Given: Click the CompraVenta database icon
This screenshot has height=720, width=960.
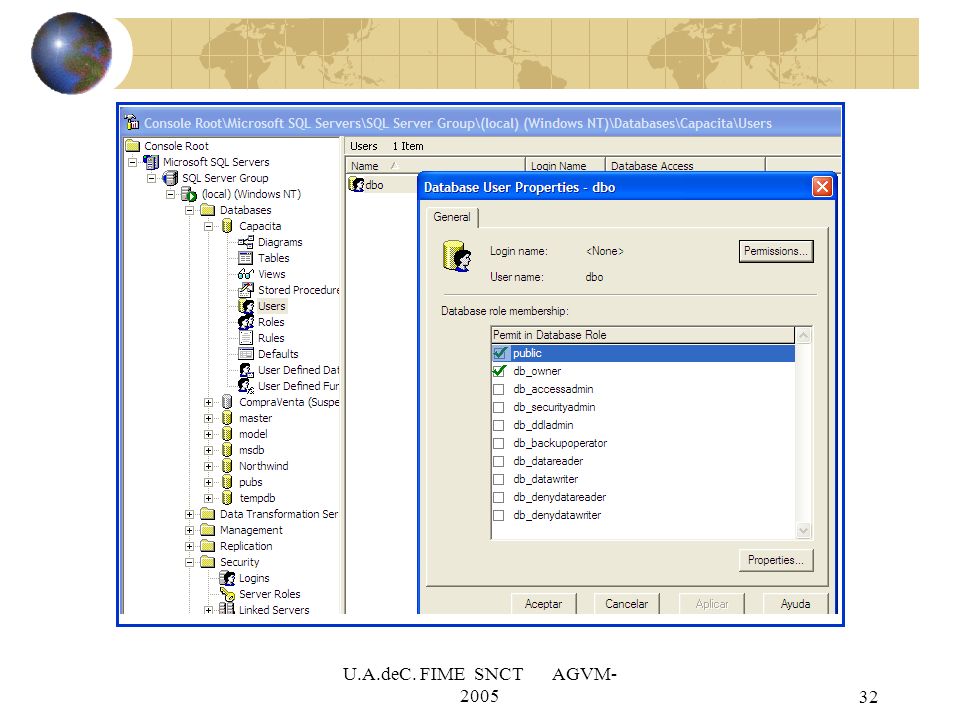Looking at the screenshot, I should pyautogui.click(x=227, y=402).
